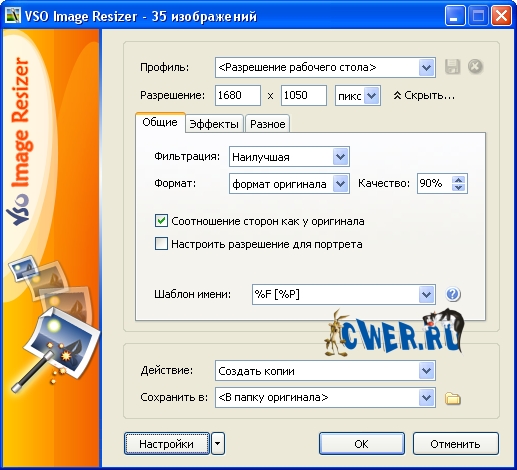Switch to the Разное tab
The width and height of the screenshot is (517, 470).
pyautogui.click(x=267, y=124)
